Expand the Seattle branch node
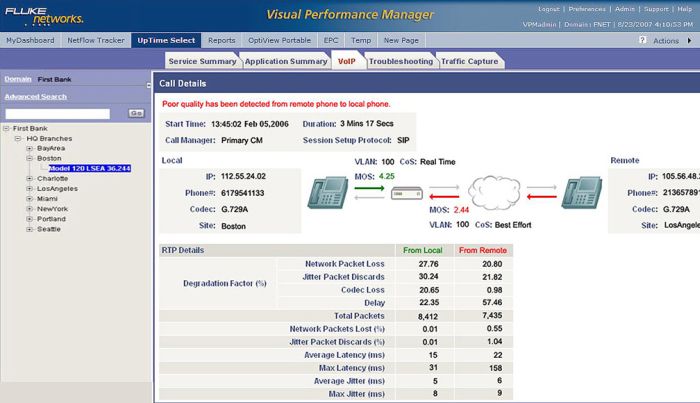This screenshot has width=700, height=403. tap(30, 229)
